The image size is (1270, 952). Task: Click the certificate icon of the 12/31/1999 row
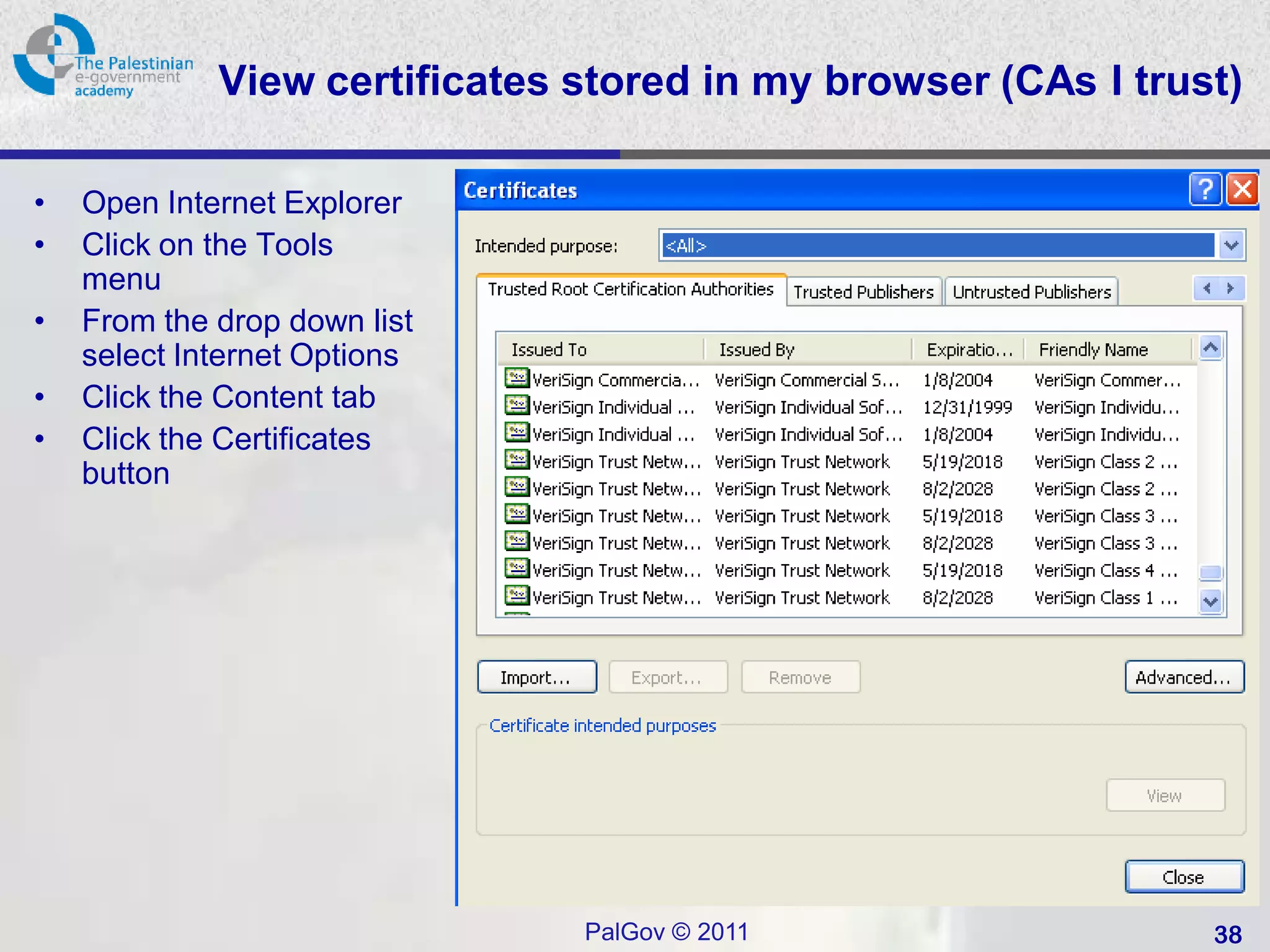pos(517,405)
